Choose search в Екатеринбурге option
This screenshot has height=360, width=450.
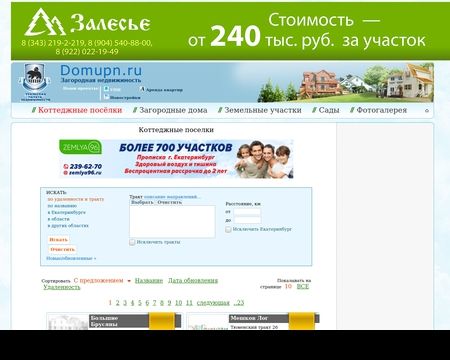tap(67, 212)
